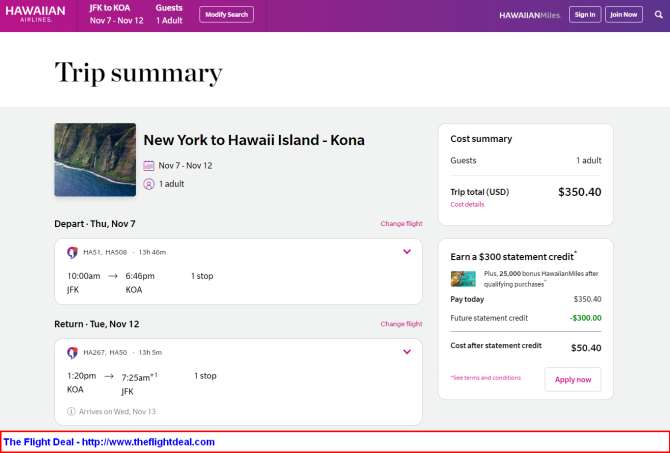
Task: Expand the departing flight HA51 details chevron
Action: [x=407, y=252]
